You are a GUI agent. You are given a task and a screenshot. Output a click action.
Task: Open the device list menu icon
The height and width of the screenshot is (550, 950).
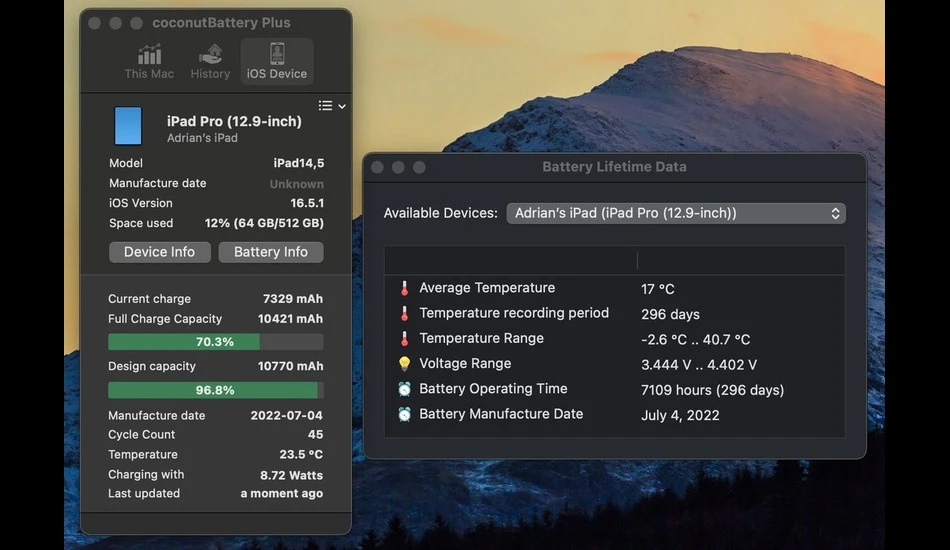pyautogui.click(x=332, y=106)
